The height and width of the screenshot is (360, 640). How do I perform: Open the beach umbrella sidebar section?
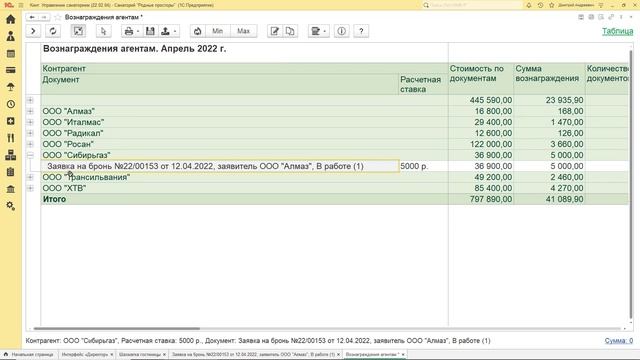[11, 87]
